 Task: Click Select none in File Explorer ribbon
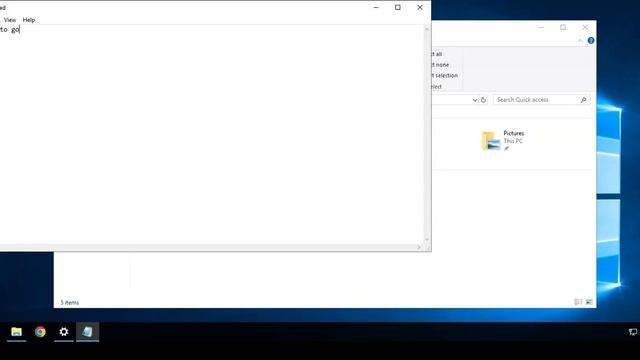(x=440, y=65)
